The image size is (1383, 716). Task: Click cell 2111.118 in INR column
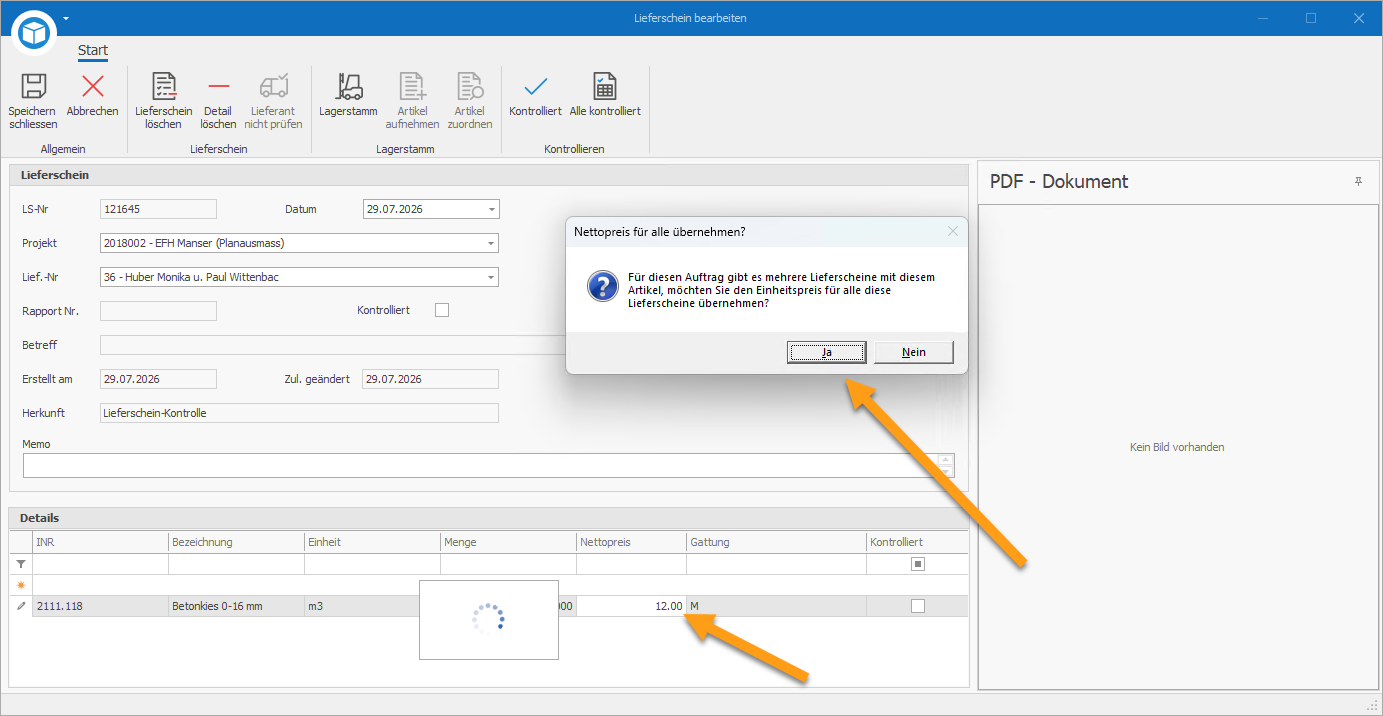[x=100, y=606]
